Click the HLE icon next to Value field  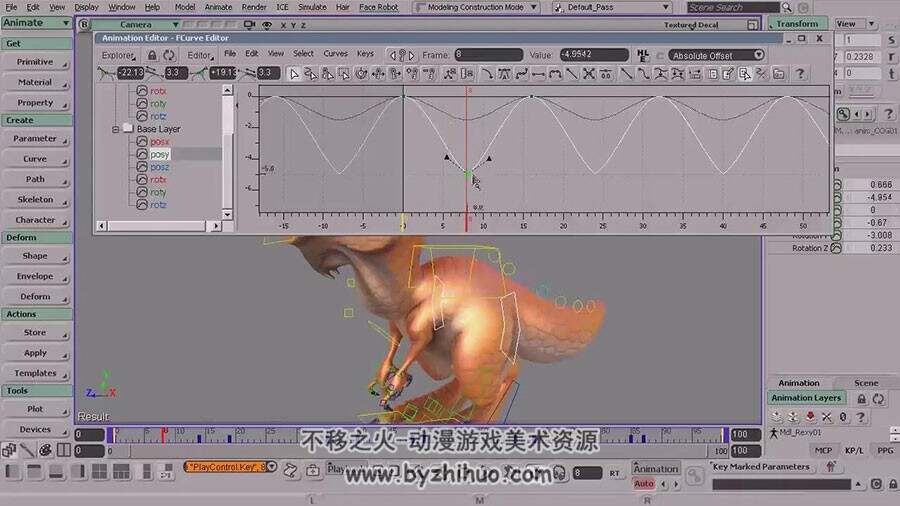[x=643, y=55]
